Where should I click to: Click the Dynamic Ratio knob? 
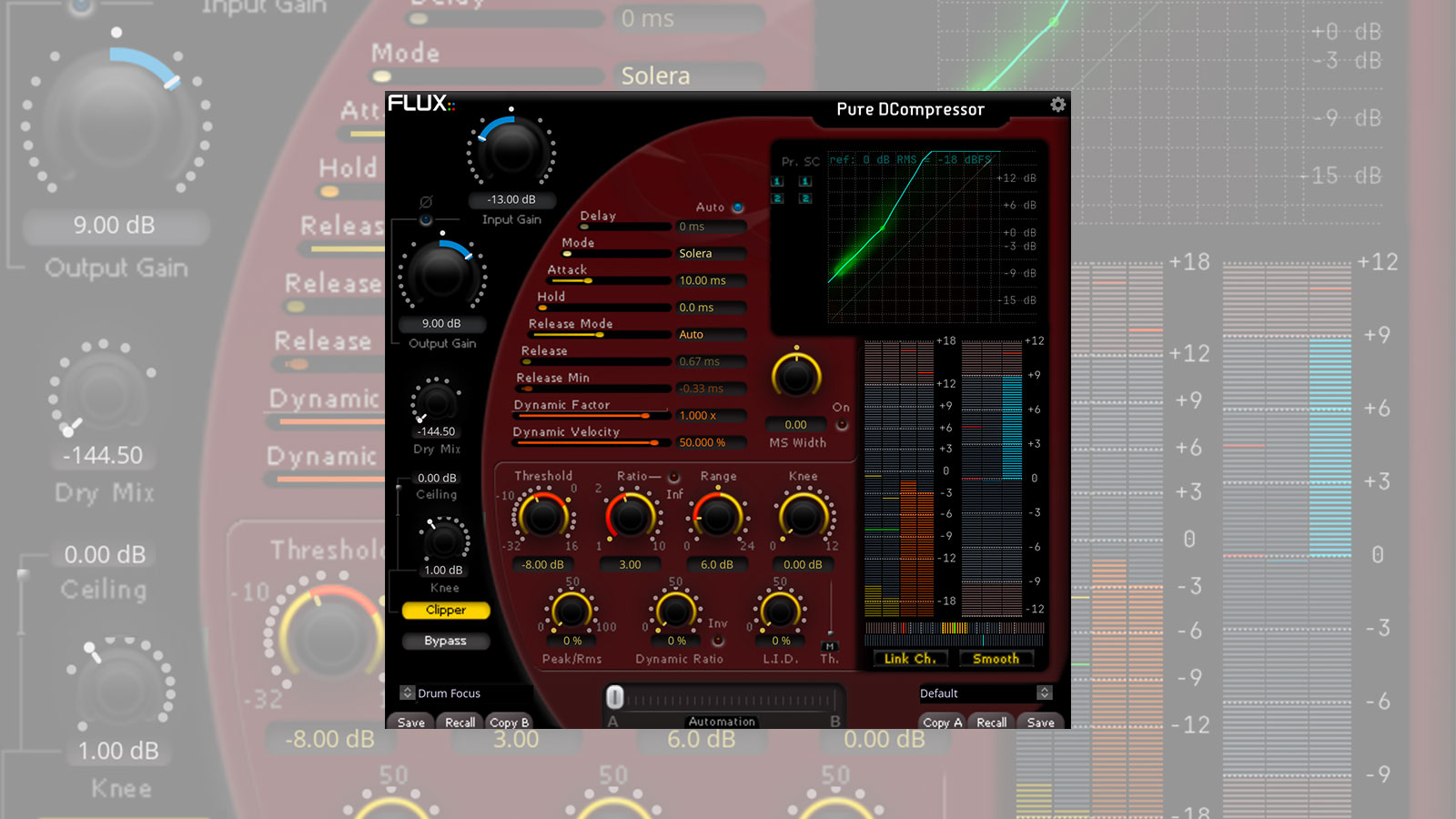click(x=675, y=610)
